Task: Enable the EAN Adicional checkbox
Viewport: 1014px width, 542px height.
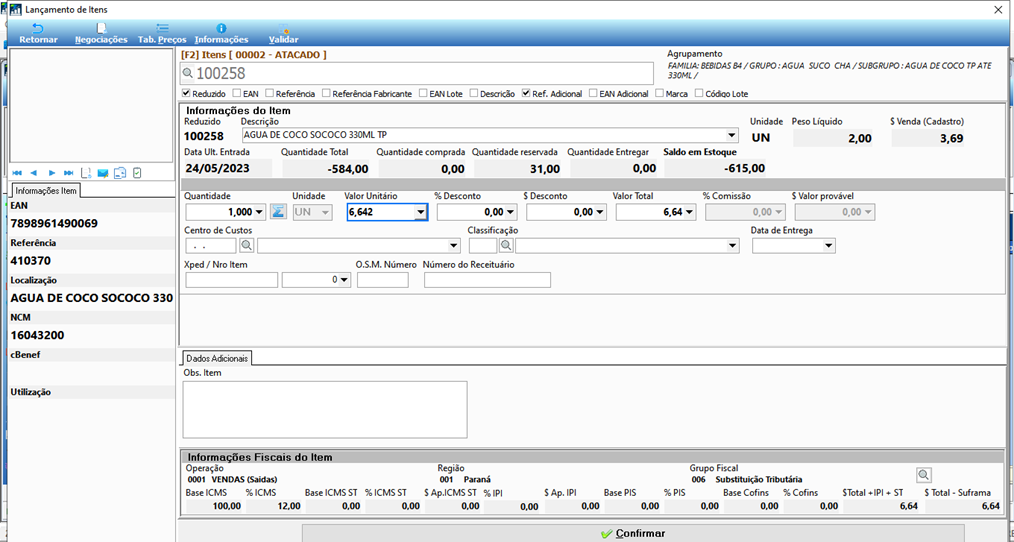Action: pos(594,93)
